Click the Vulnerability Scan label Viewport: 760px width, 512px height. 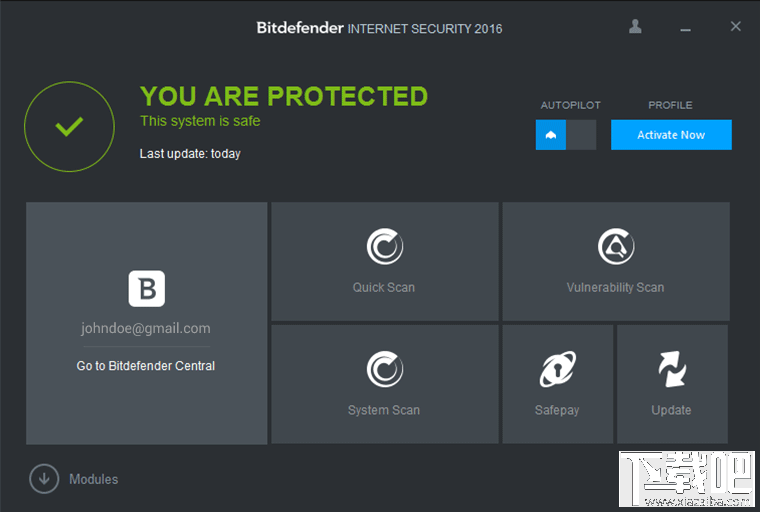point(615,288)
